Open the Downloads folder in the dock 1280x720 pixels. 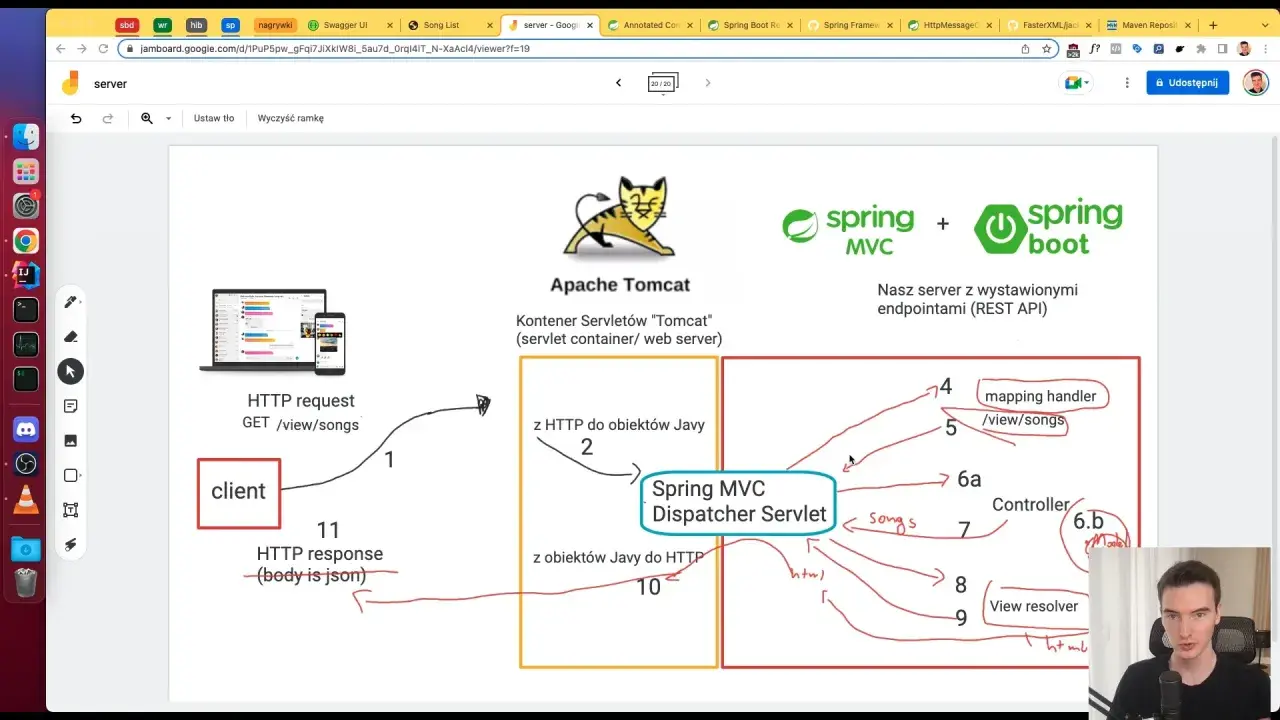click(26, 548)
